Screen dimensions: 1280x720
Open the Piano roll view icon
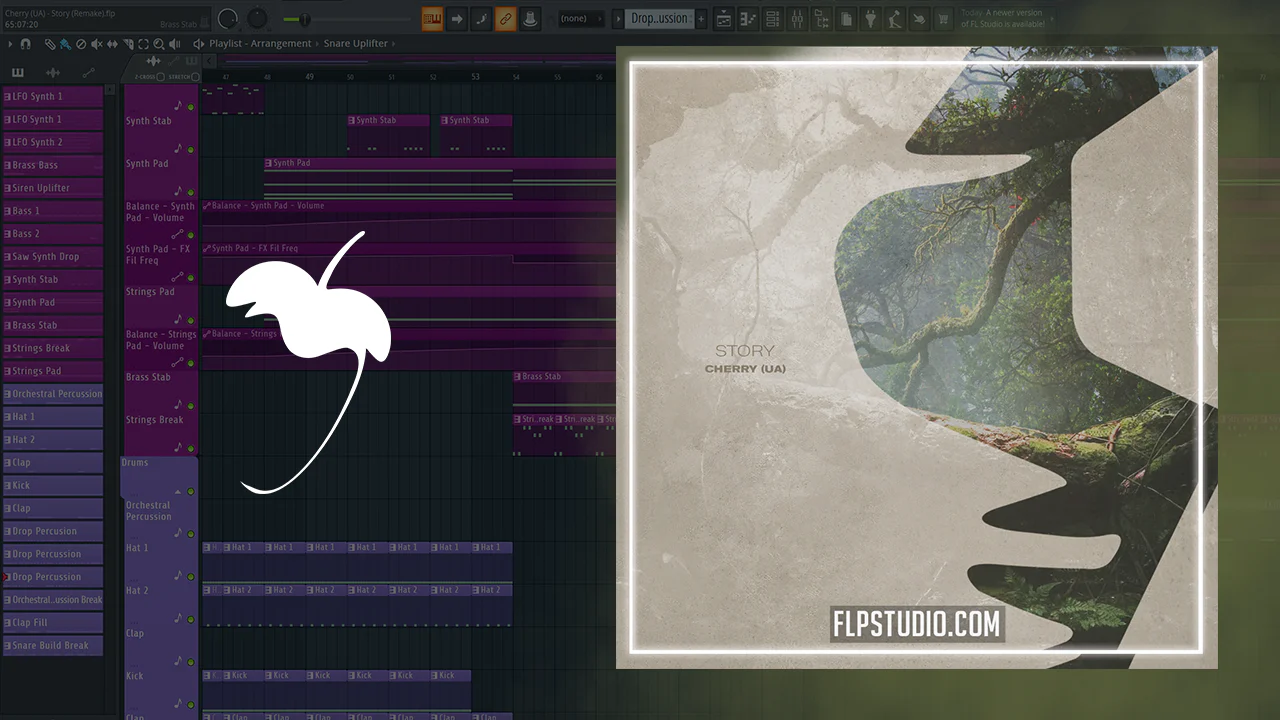pyautogui.click(x=748, y=18)
